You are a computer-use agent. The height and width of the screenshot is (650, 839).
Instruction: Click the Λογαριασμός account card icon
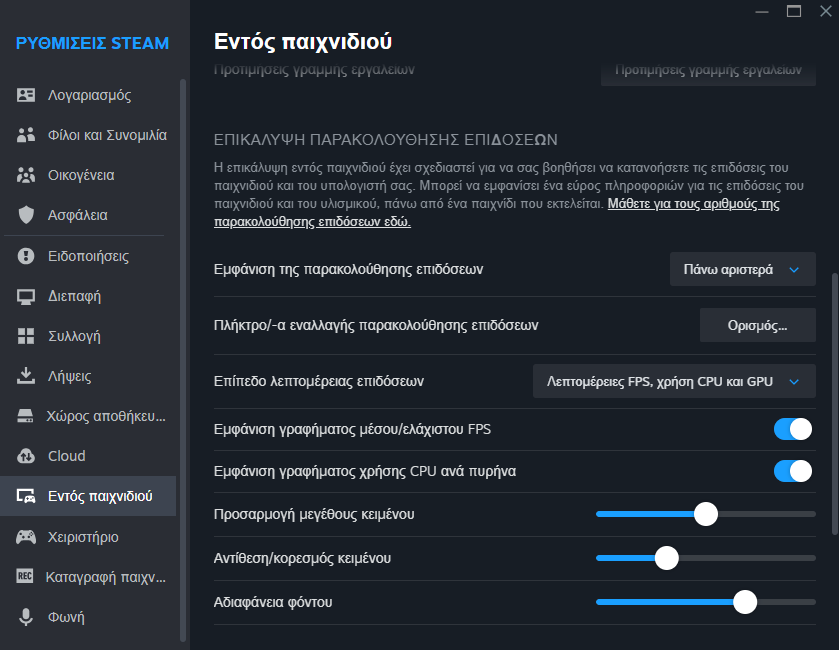pyautogui.click(x=27, y=95)
